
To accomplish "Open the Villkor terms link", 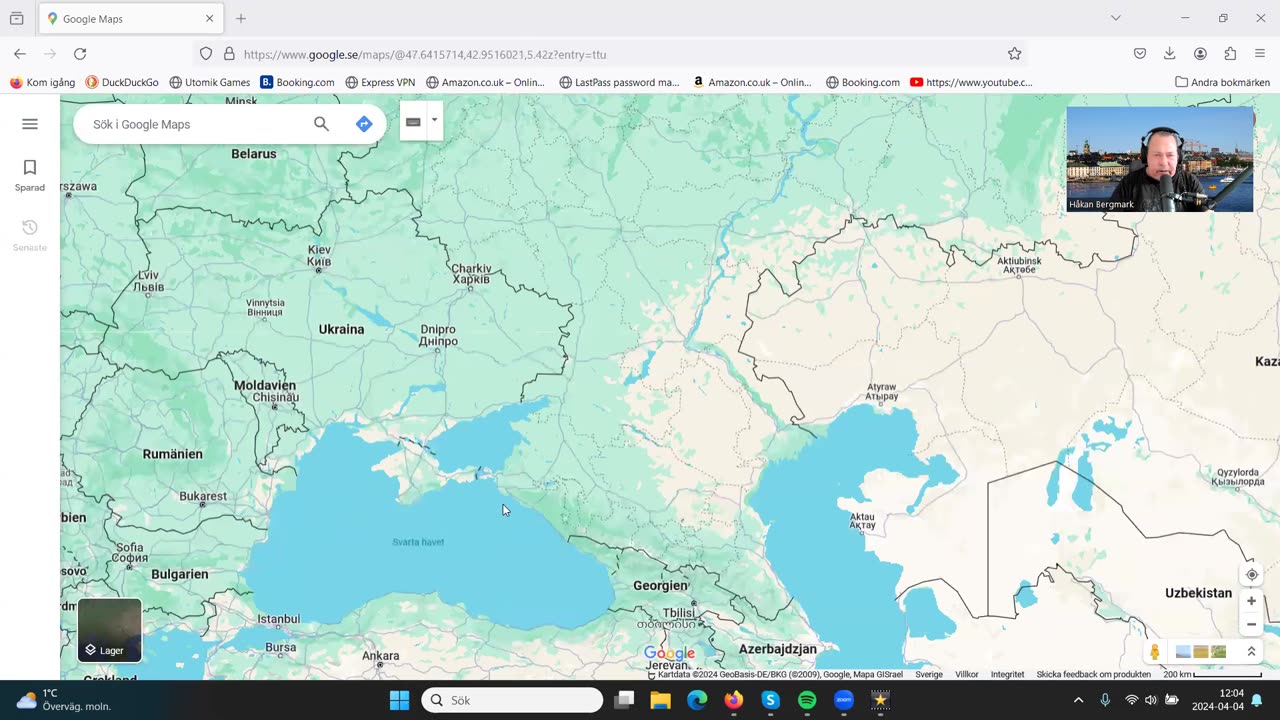I will (x=967, y=674).
